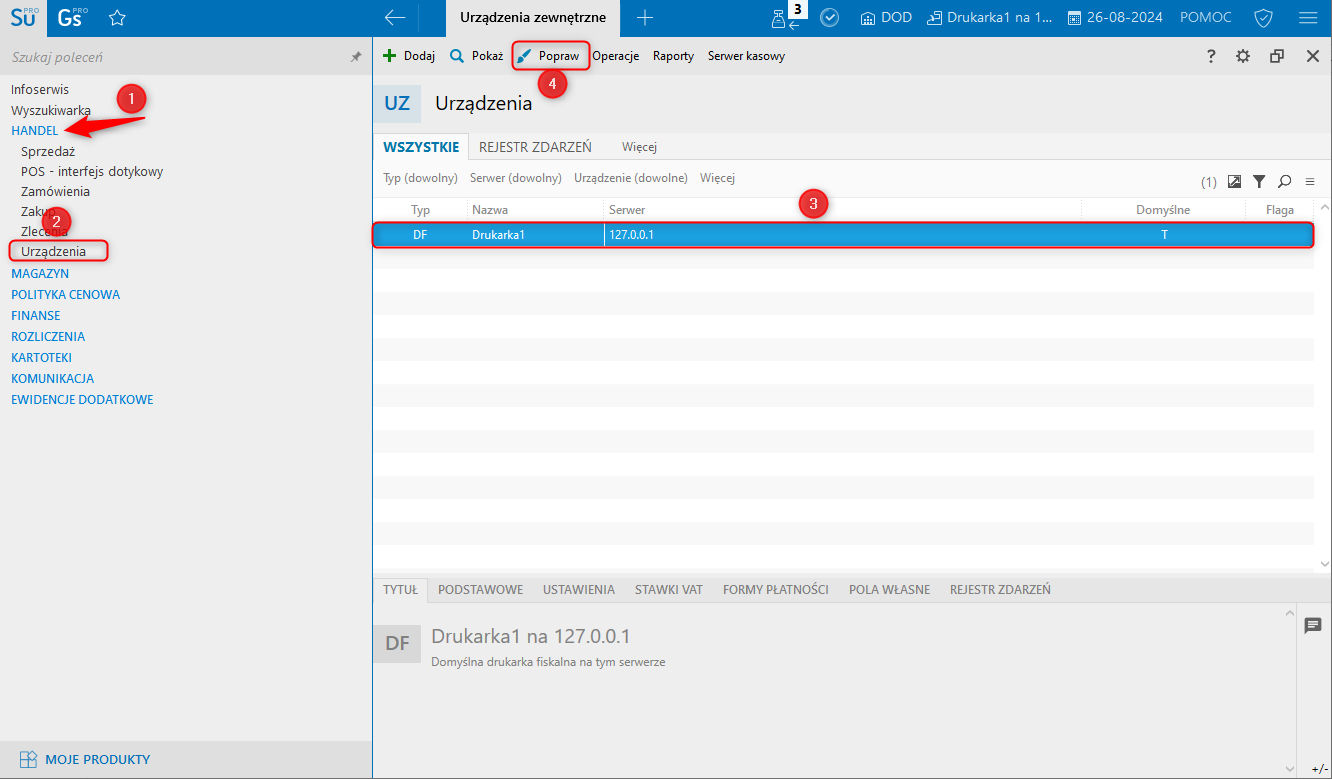
Task: Open the DOD branch selector
Action: pos(886,17)
